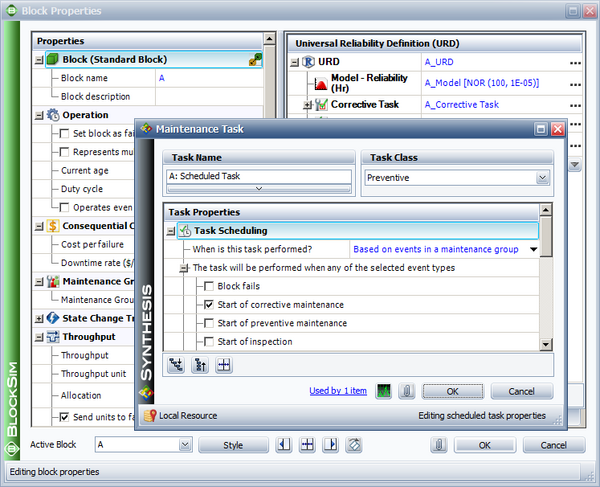The image size is (600, 487).
Task: Click the attachments paperclip in Maintenance Task
Action: click(407, 391)
